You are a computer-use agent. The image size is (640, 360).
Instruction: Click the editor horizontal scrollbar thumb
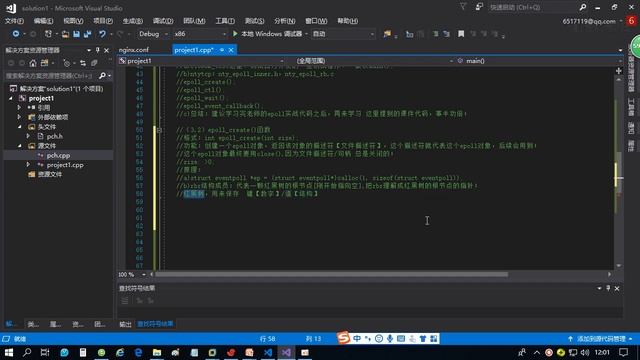pyautogui.click(x=331, y=274)
